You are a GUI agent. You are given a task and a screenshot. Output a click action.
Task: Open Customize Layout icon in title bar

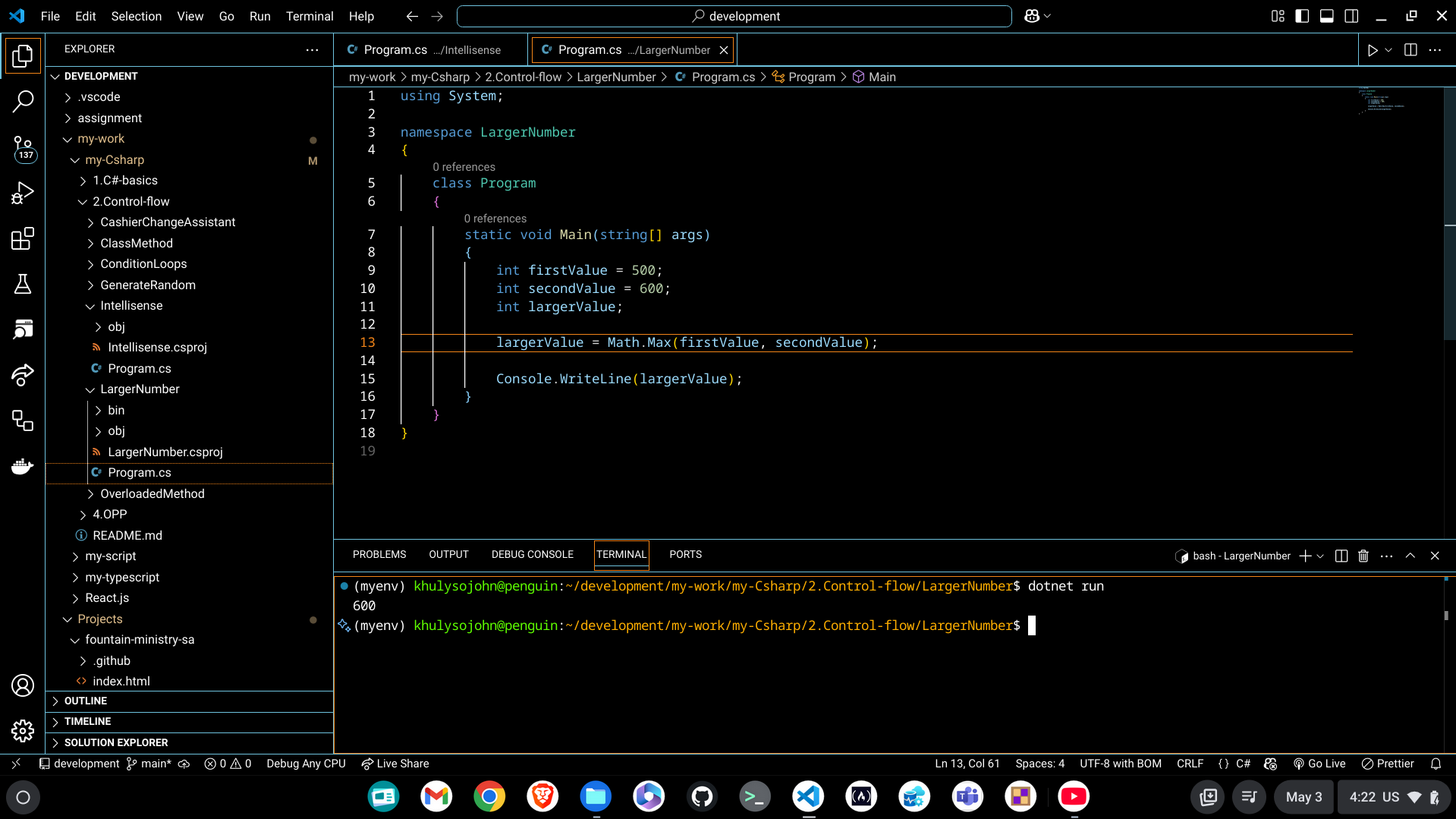pyautogui.click(x=1278, y=16)
